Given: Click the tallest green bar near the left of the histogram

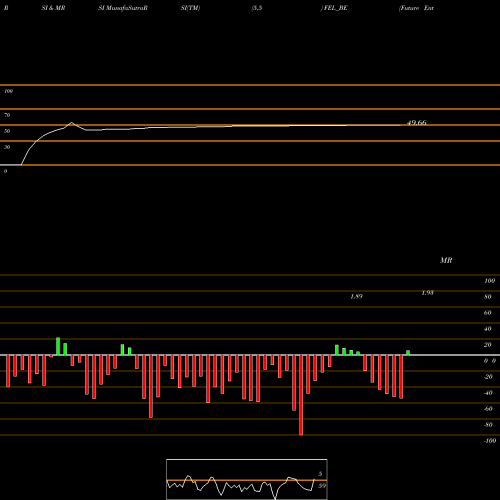Looking at the screenshot, I should coord(58,346).
